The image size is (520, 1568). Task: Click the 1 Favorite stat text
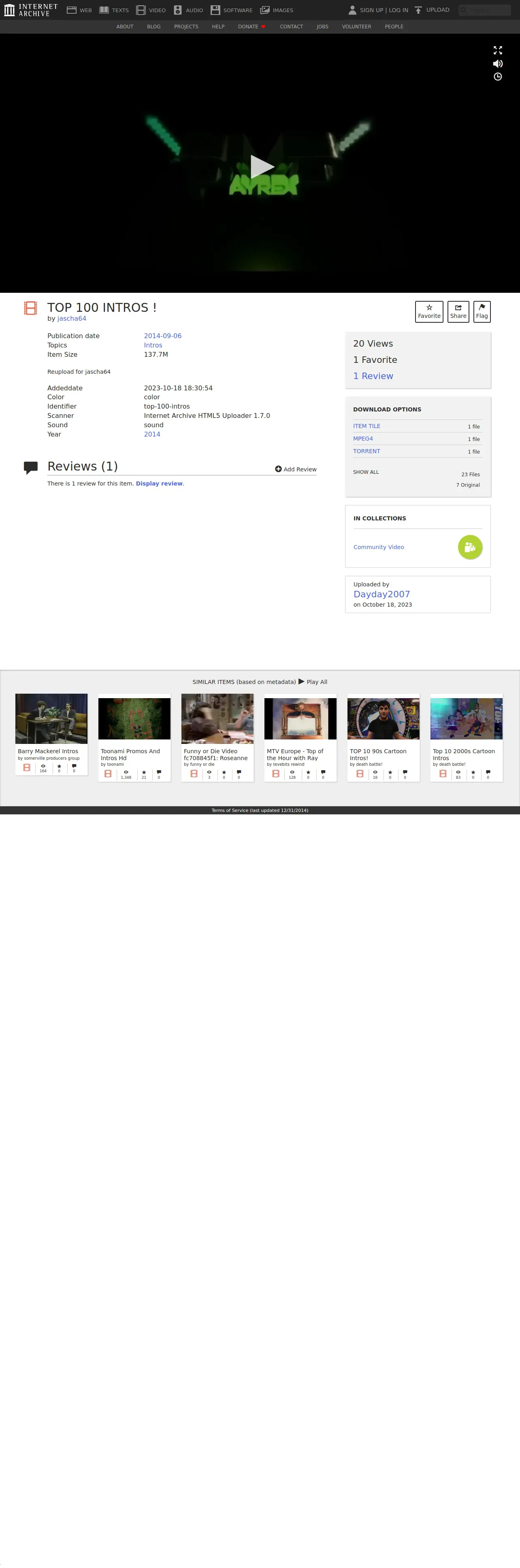(375, 360)
